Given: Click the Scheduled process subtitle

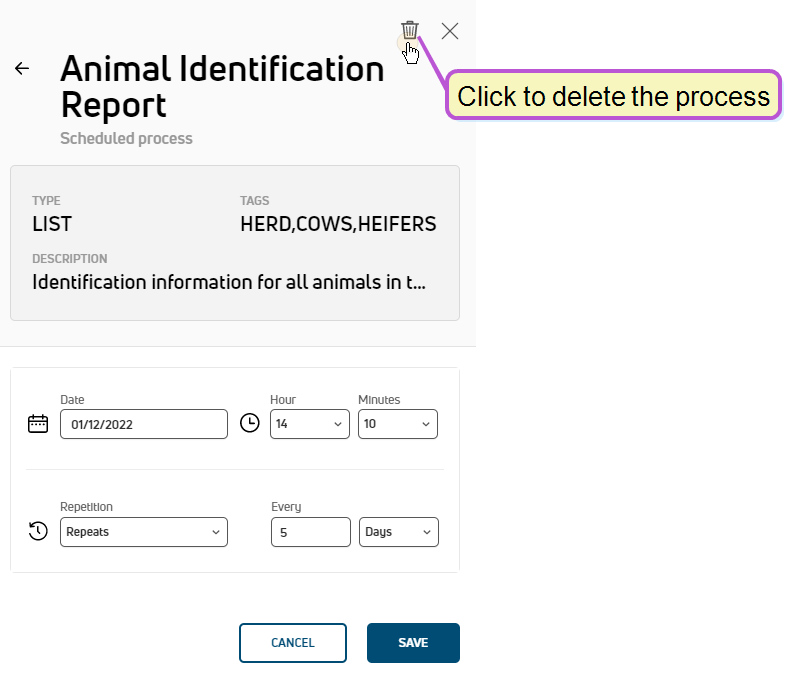Looking at the screenshot, I should click(126, 139).
